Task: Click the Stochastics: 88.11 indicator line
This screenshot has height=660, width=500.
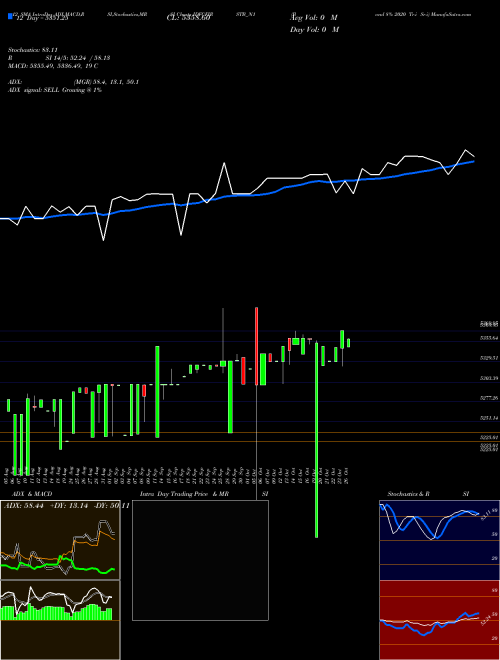Action: [33, 50]
